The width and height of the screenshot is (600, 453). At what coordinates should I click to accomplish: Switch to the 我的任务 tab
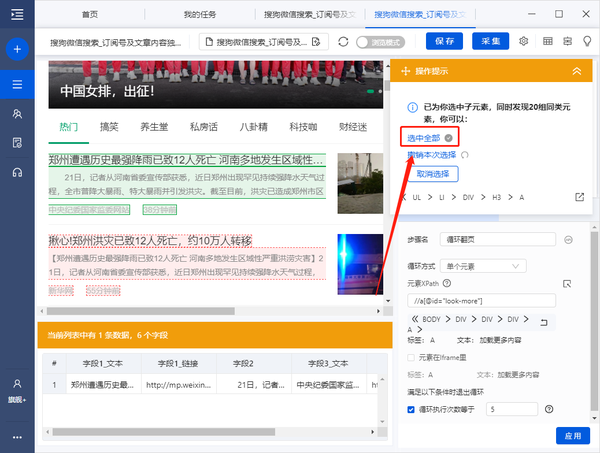click(200, 15)
